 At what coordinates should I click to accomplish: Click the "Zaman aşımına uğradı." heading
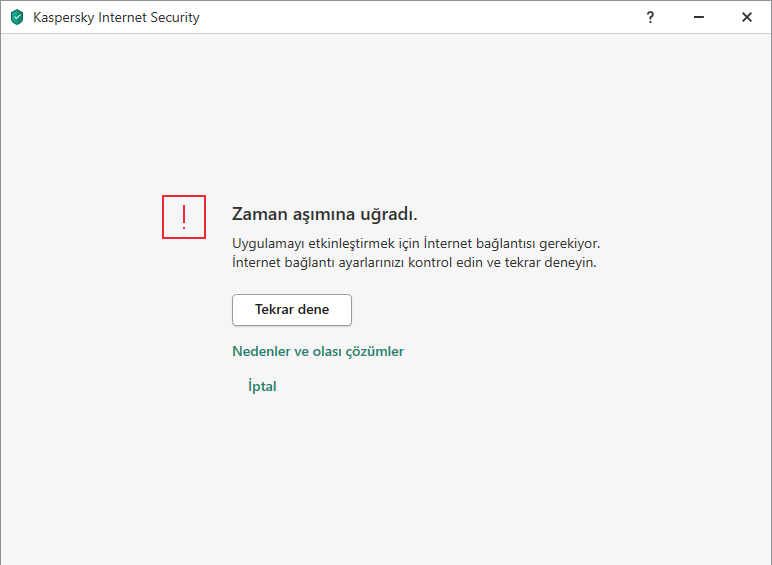pos(324,214)
